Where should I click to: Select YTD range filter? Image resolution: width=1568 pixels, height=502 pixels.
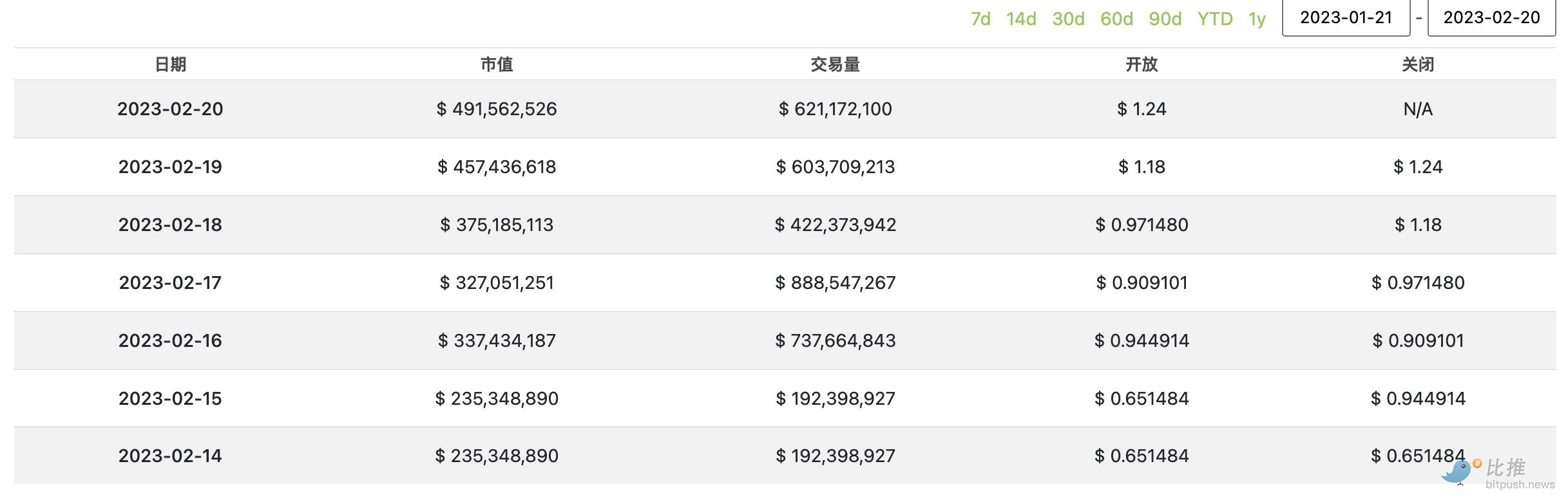[x=1214, y=19]
